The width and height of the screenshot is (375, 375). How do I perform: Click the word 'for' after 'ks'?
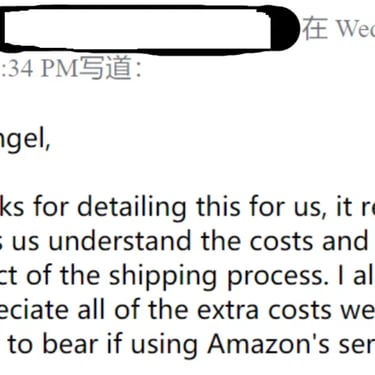(50, 207)
